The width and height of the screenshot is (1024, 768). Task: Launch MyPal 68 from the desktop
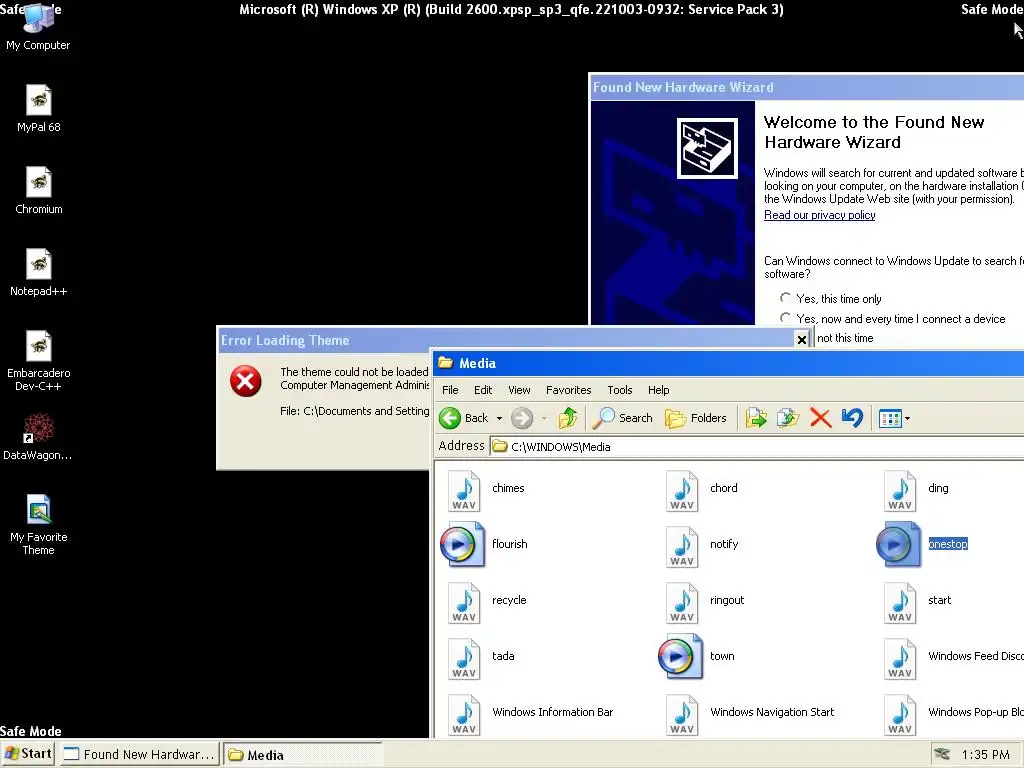39,108
